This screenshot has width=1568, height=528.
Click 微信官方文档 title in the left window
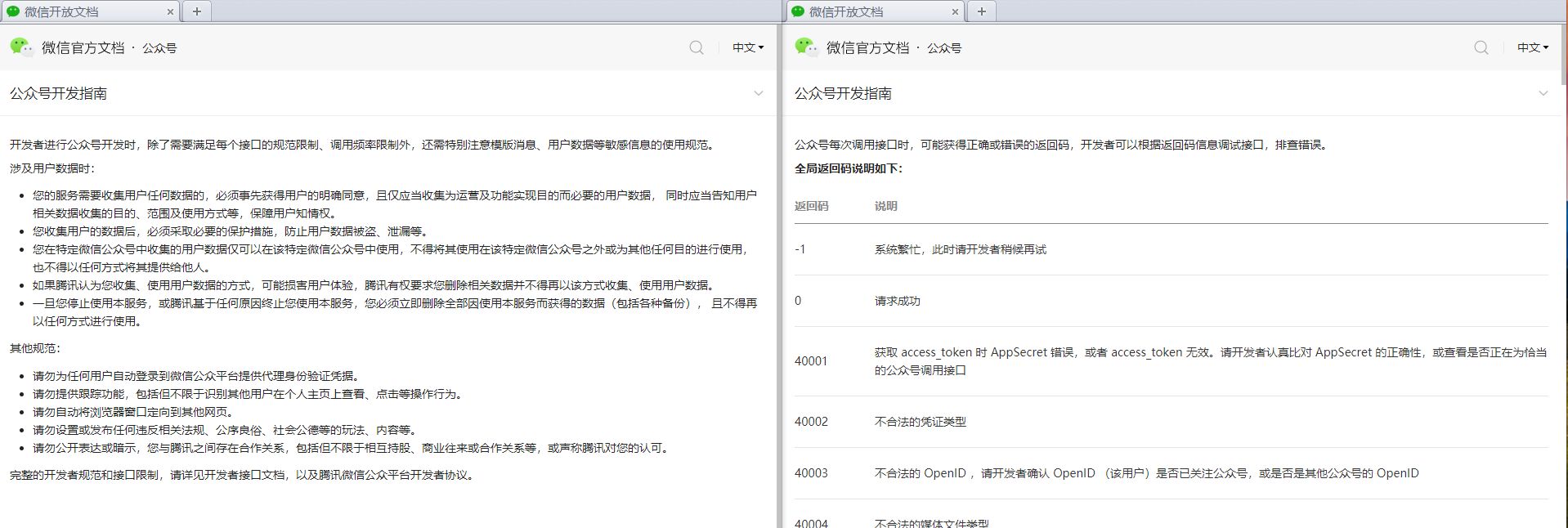click(x=83, y=48)
